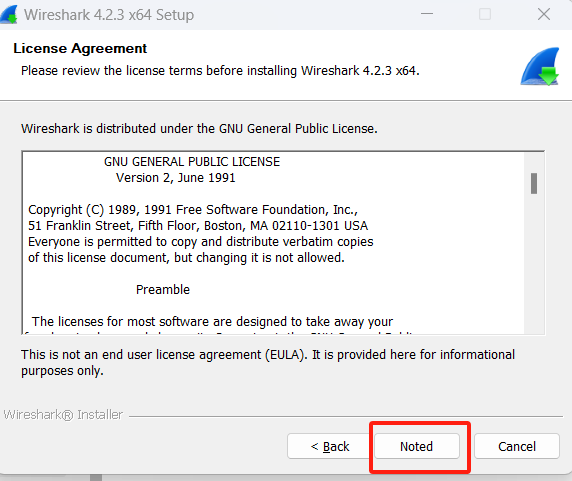
Task: Minimize the Wireshark Setup window
Action: [x=427, y=14]
